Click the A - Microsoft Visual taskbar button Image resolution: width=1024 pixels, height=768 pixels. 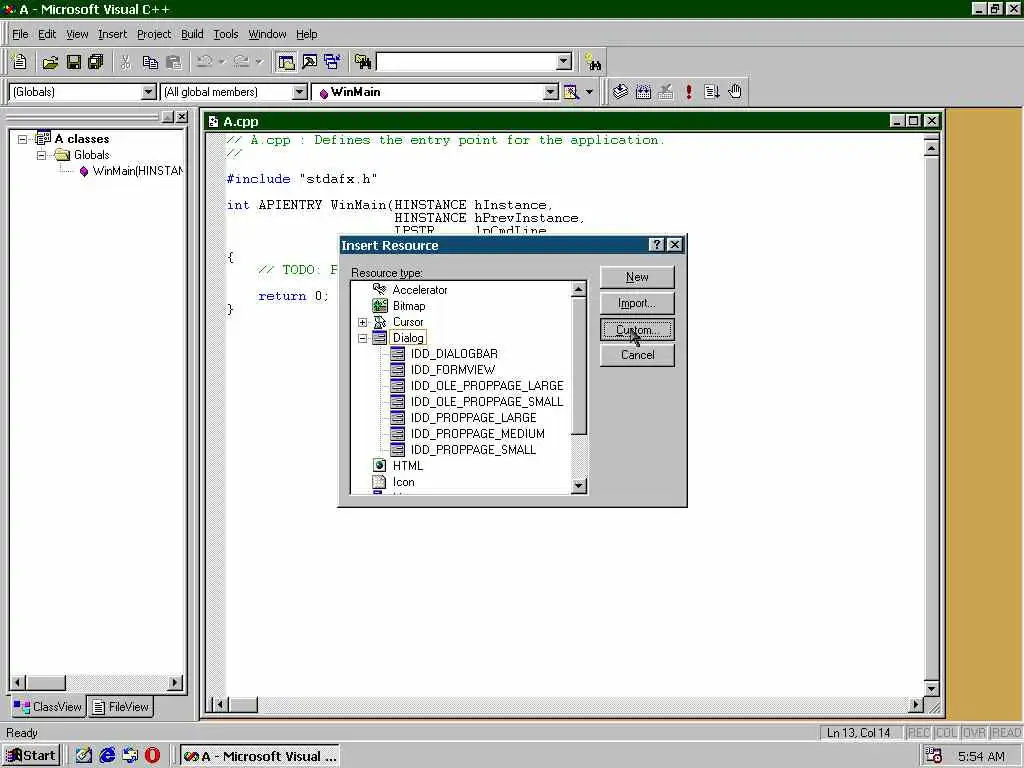[x=259, y=756]
